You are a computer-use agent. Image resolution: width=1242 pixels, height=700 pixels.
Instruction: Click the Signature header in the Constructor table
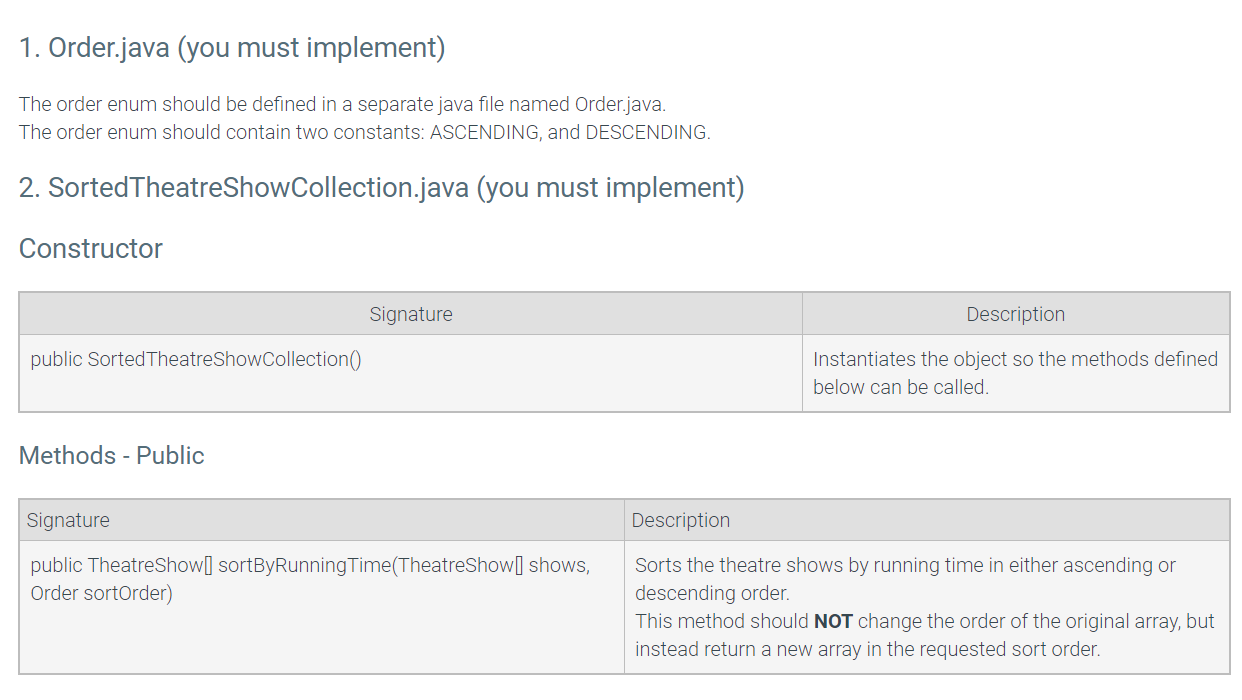point(410,314)
